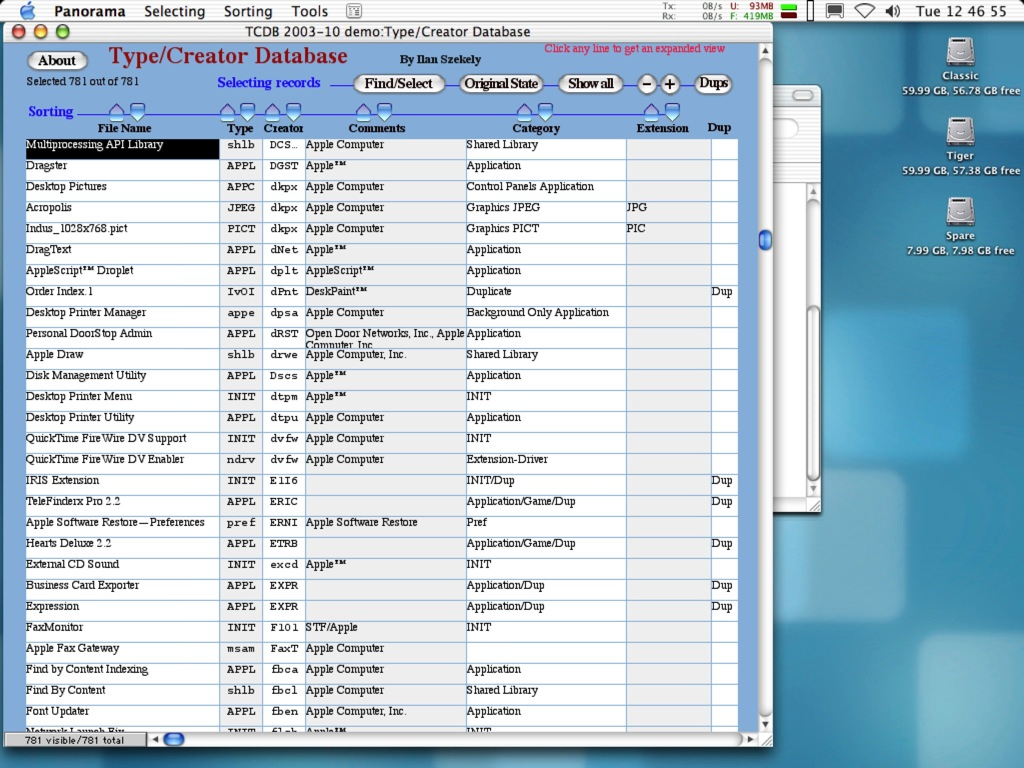Screen dimensions: 1024x768
Task: Click the Order Index.1 record
Action: 381,295
